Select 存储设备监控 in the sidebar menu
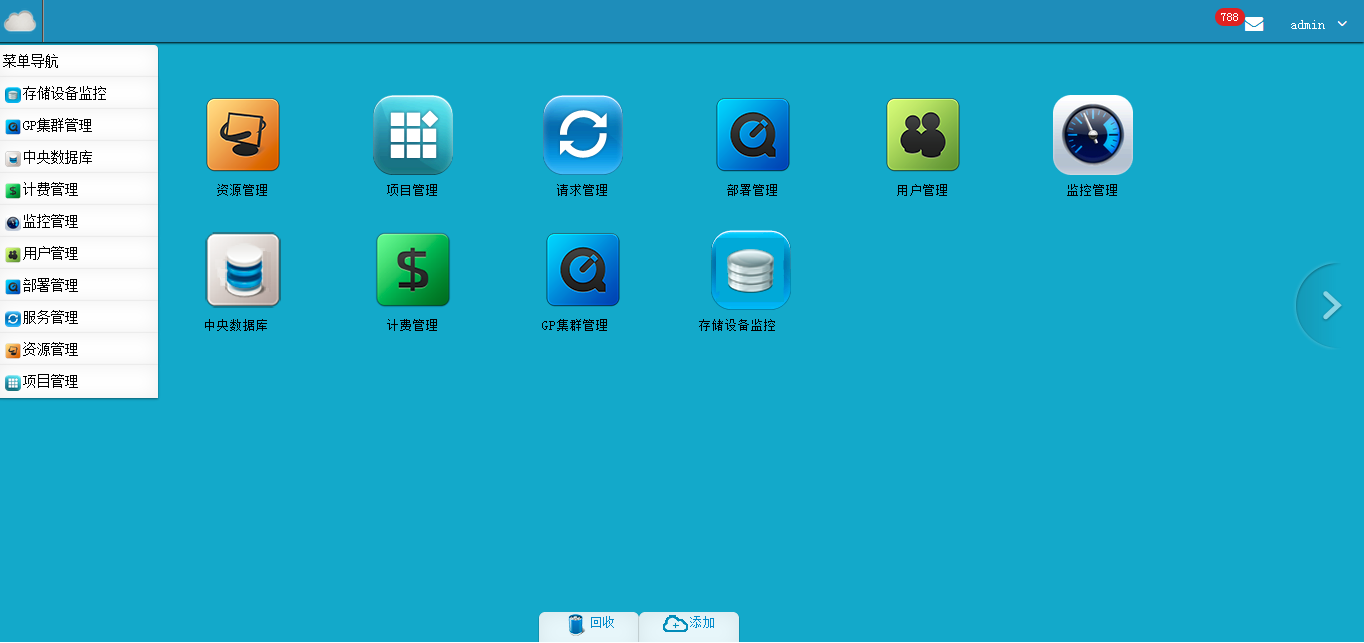 tap(64, 94)
